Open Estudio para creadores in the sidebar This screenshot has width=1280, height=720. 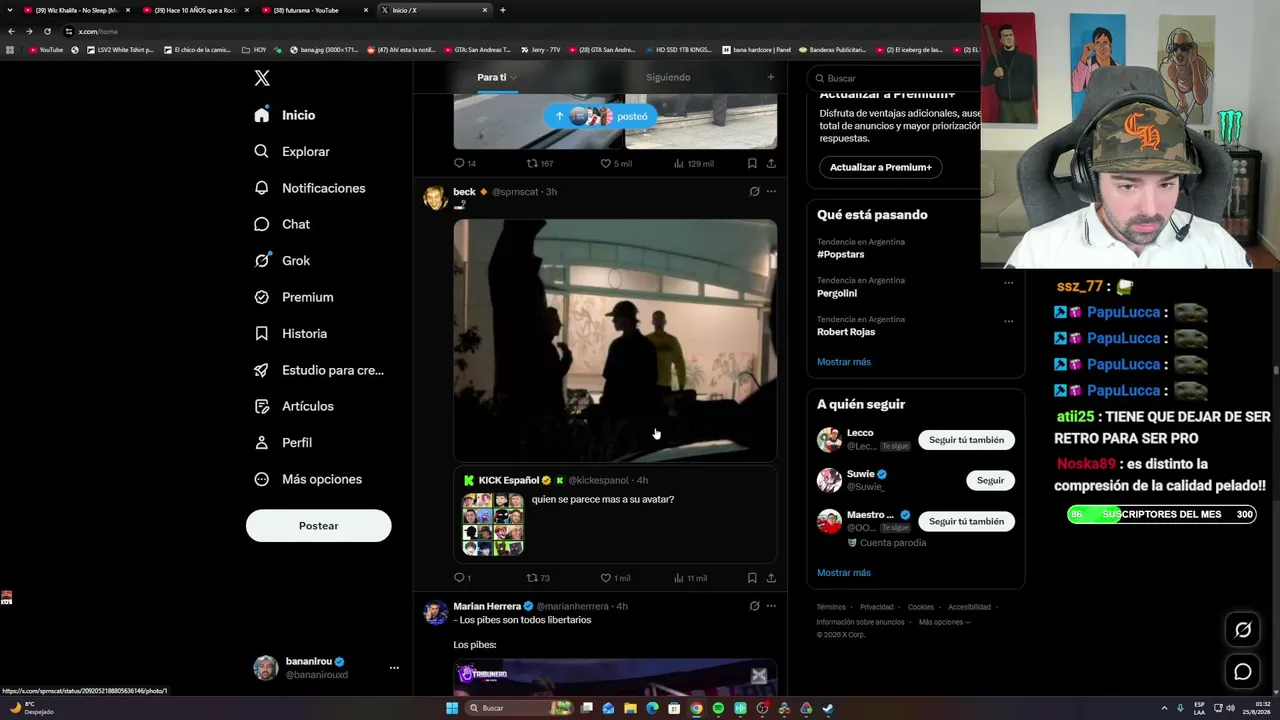(x=319, y=370)
